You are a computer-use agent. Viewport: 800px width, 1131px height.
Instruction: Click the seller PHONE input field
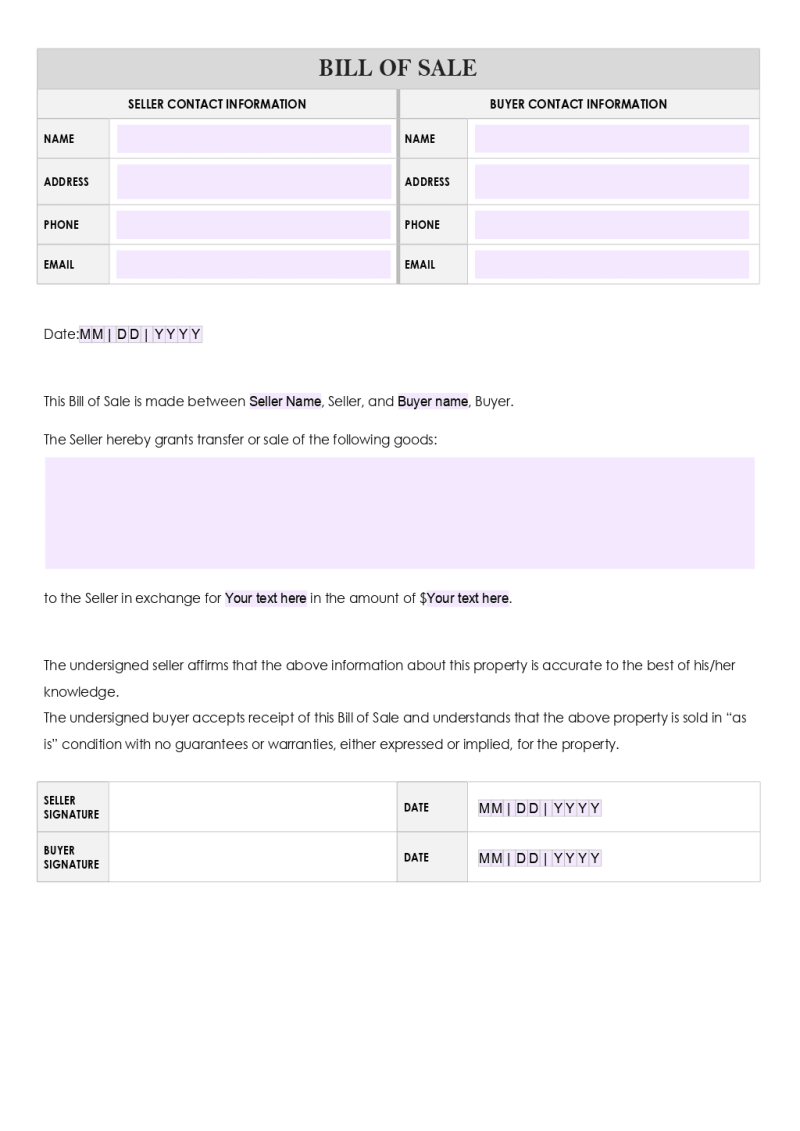tap(254, 224)
